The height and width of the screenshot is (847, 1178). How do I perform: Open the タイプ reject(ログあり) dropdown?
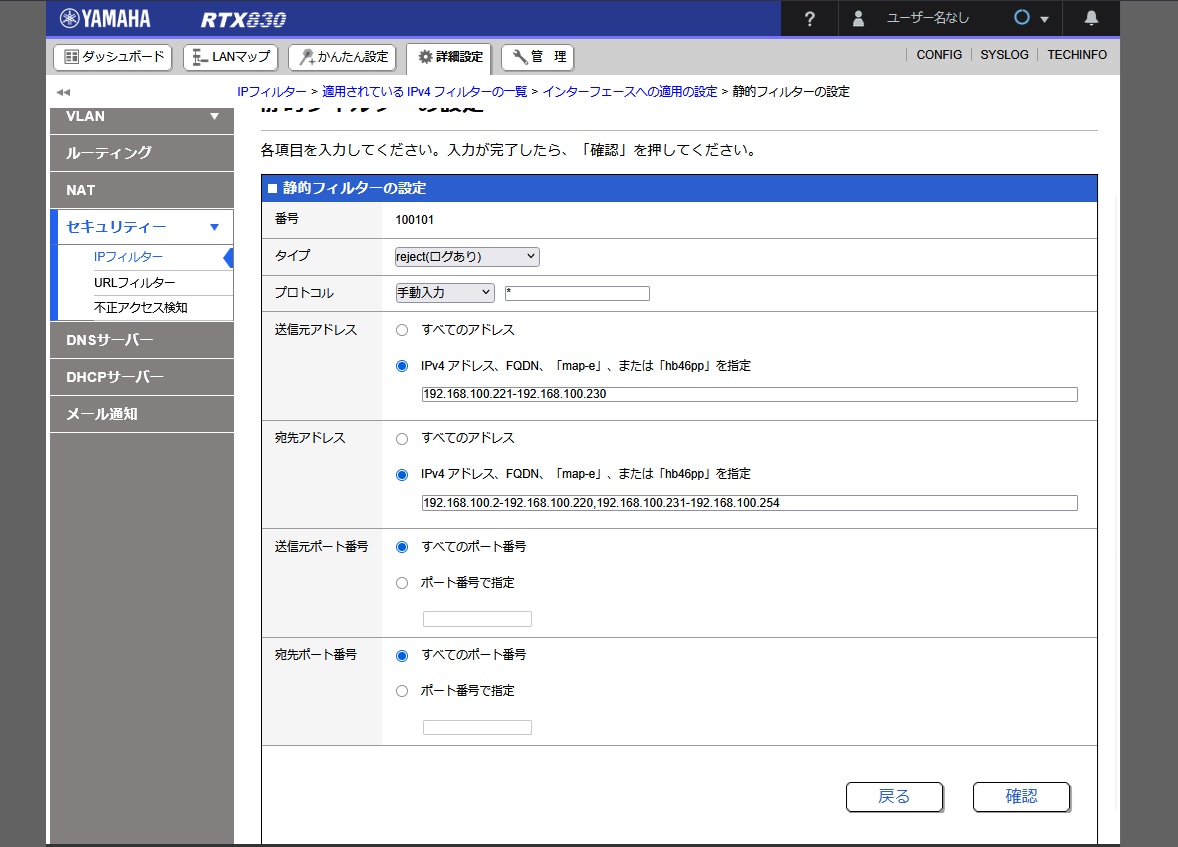467,257
